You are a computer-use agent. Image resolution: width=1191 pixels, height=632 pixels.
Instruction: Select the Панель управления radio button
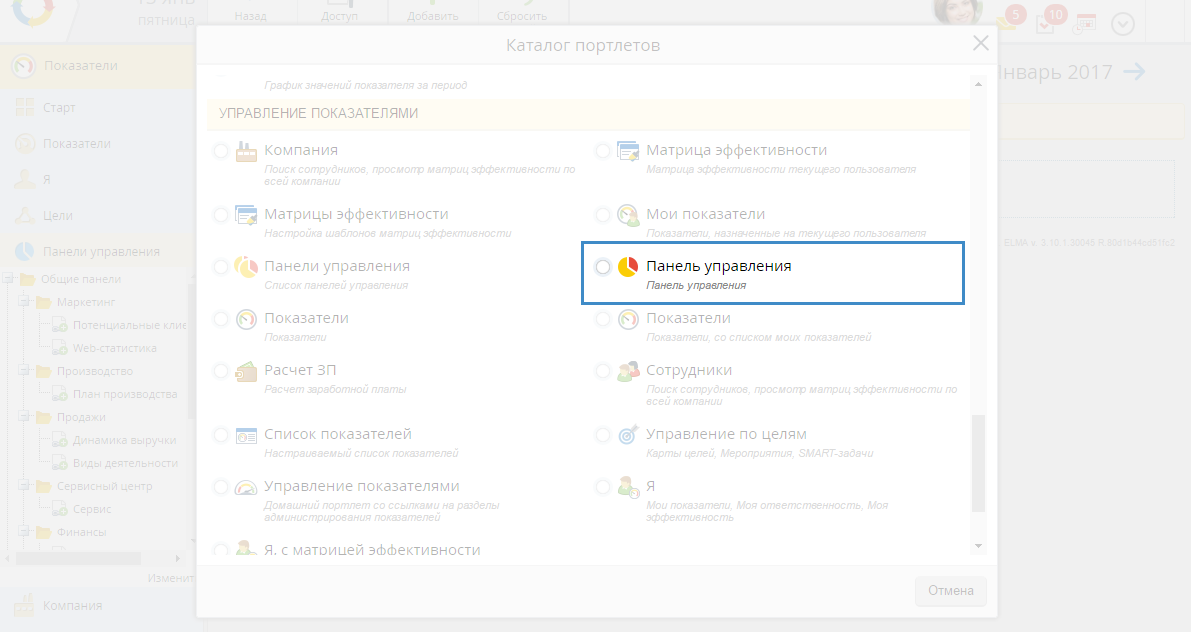tap(603, 267)
